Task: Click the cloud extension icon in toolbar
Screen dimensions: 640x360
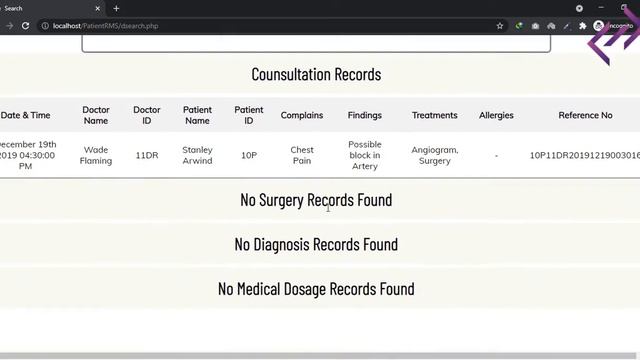Action: coord(551,26)
